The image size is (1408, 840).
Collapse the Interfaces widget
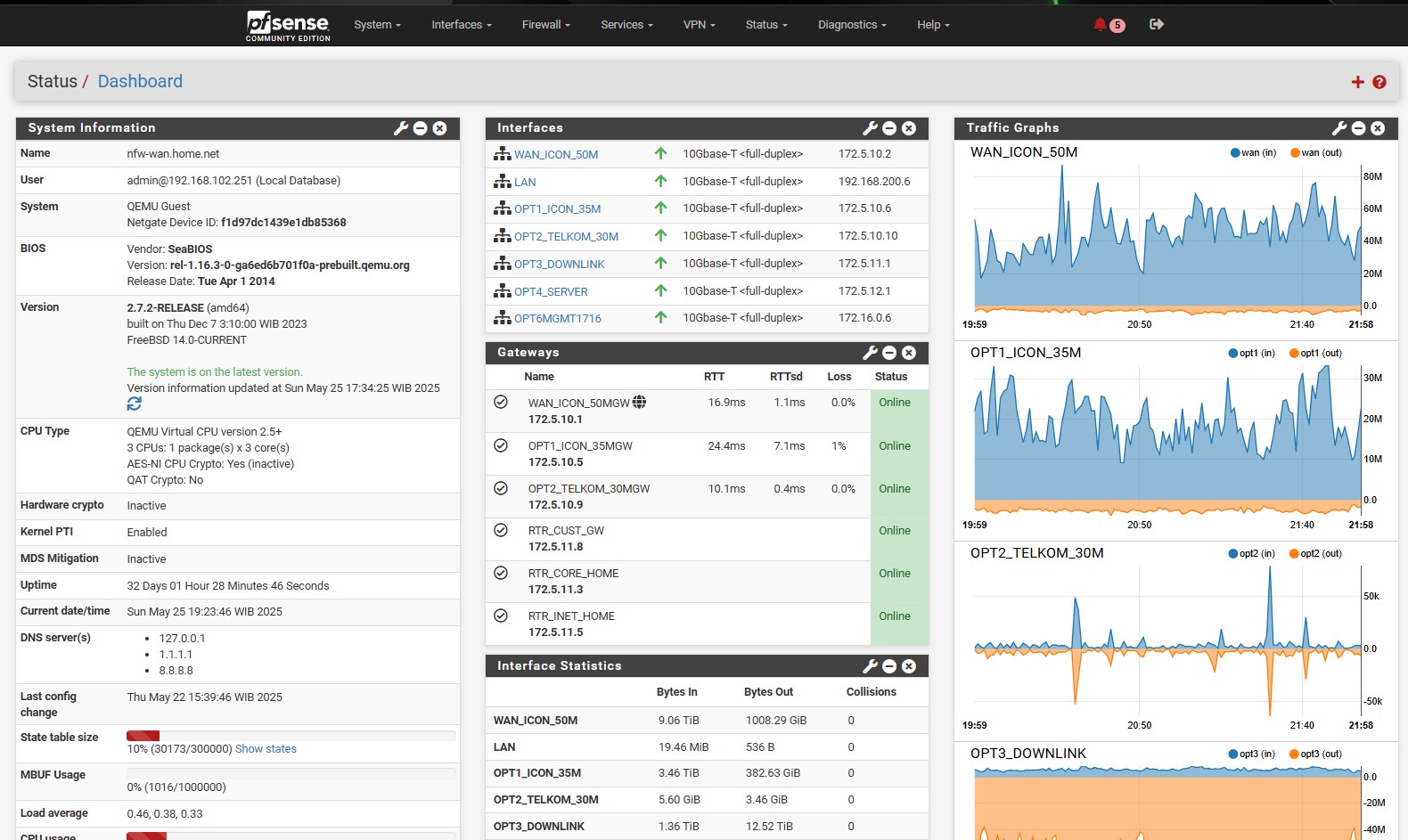pyautogui.click(x=889, y=128)
